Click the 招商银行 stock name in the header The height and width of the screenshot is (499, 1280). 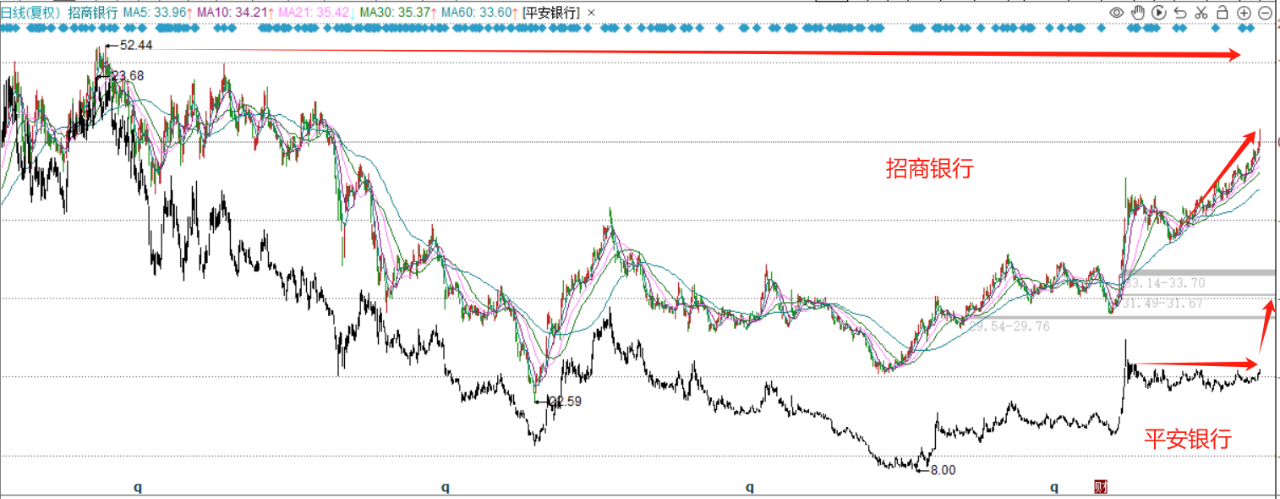pos(93,13)
